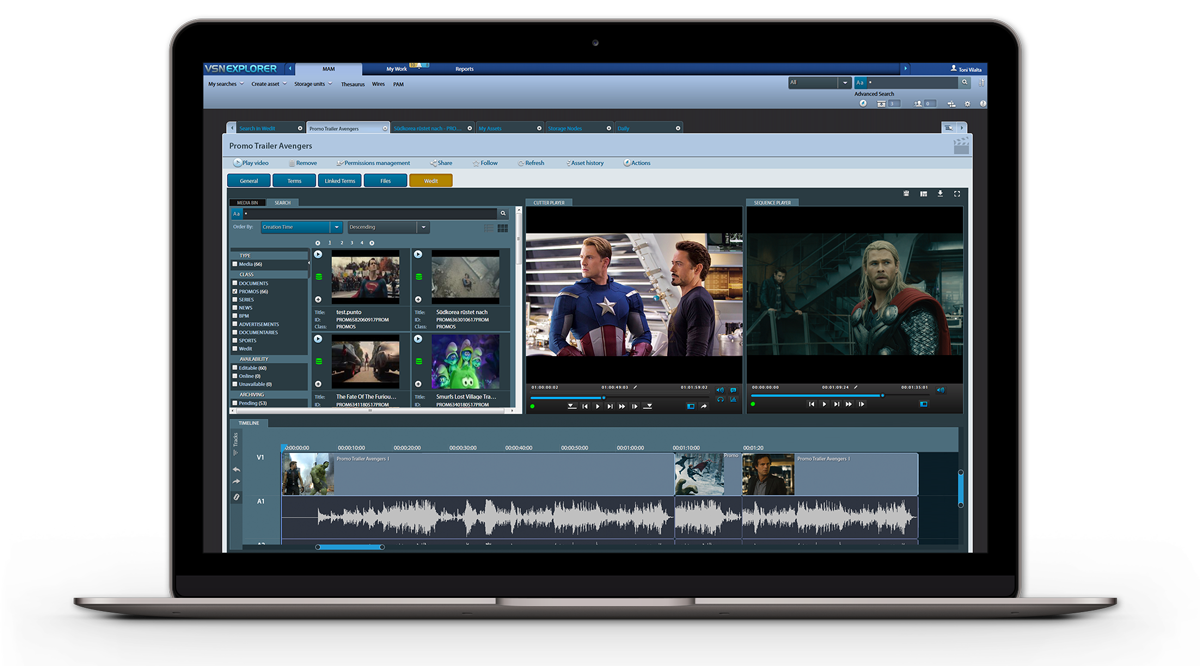1200x666 pixels.
Task: Switch media bin to list view
Action: tap(489, 228)
